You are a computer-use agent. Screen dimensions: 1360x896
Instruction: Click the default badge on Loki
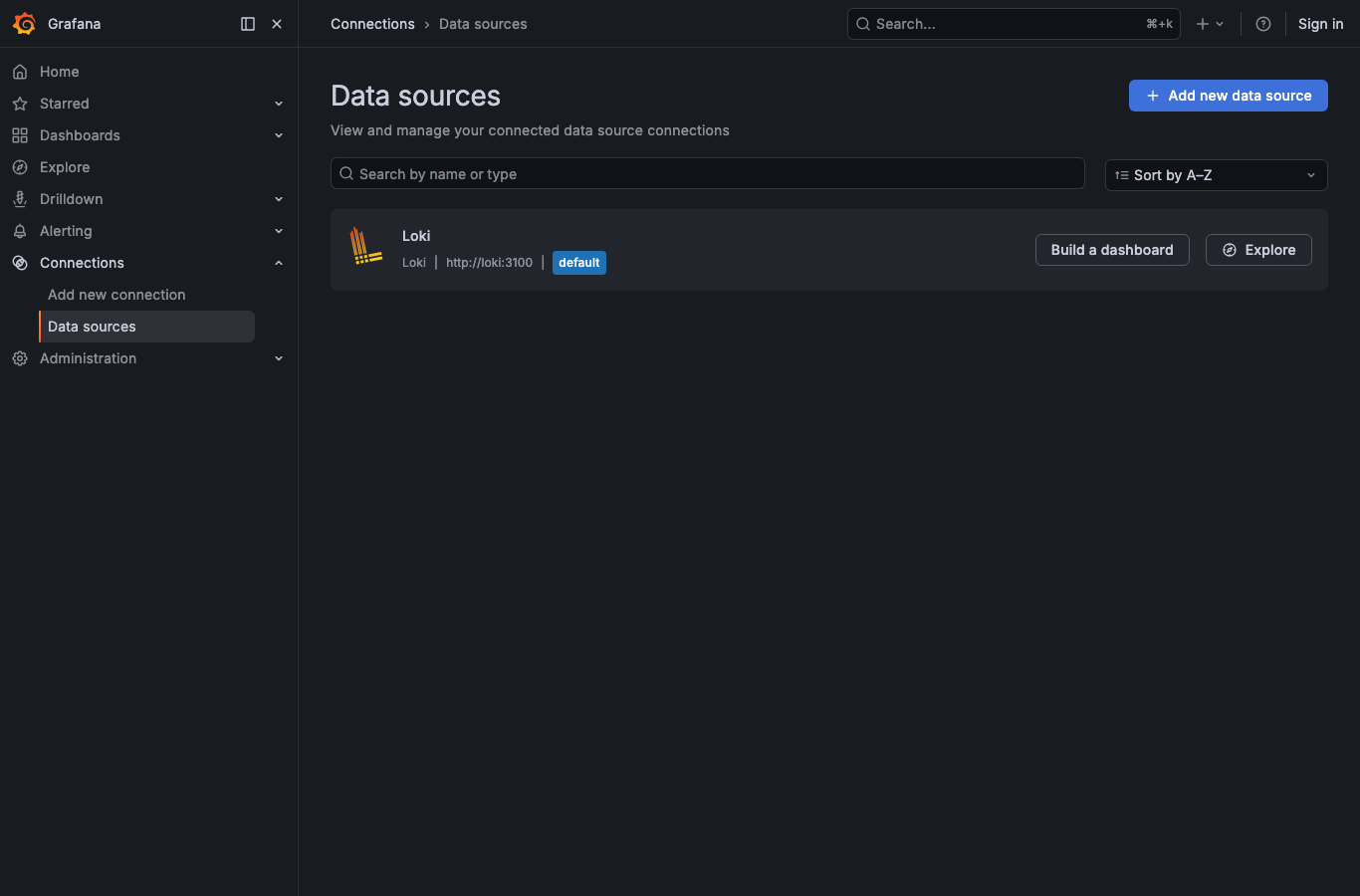coord(579,263)
